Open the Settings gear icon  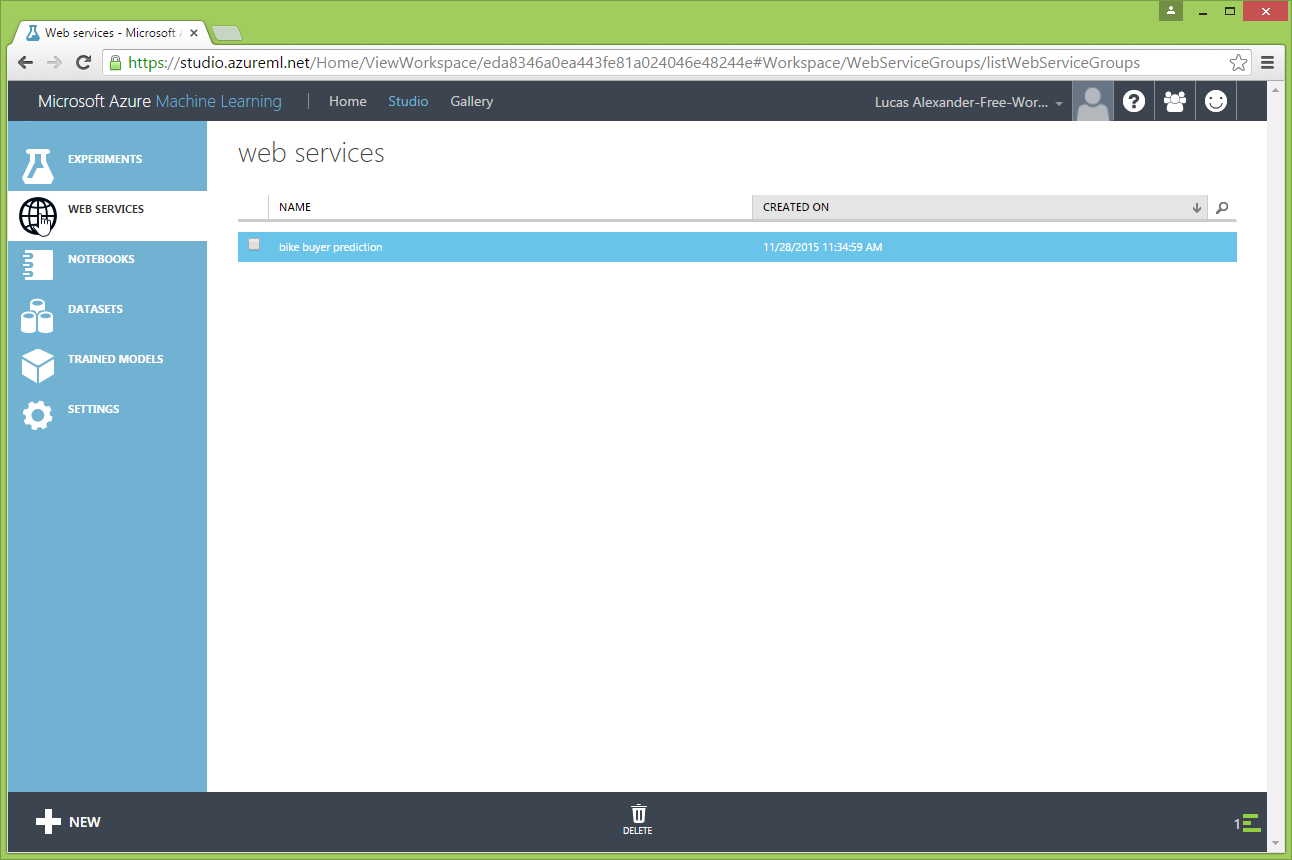click(37, 415)
